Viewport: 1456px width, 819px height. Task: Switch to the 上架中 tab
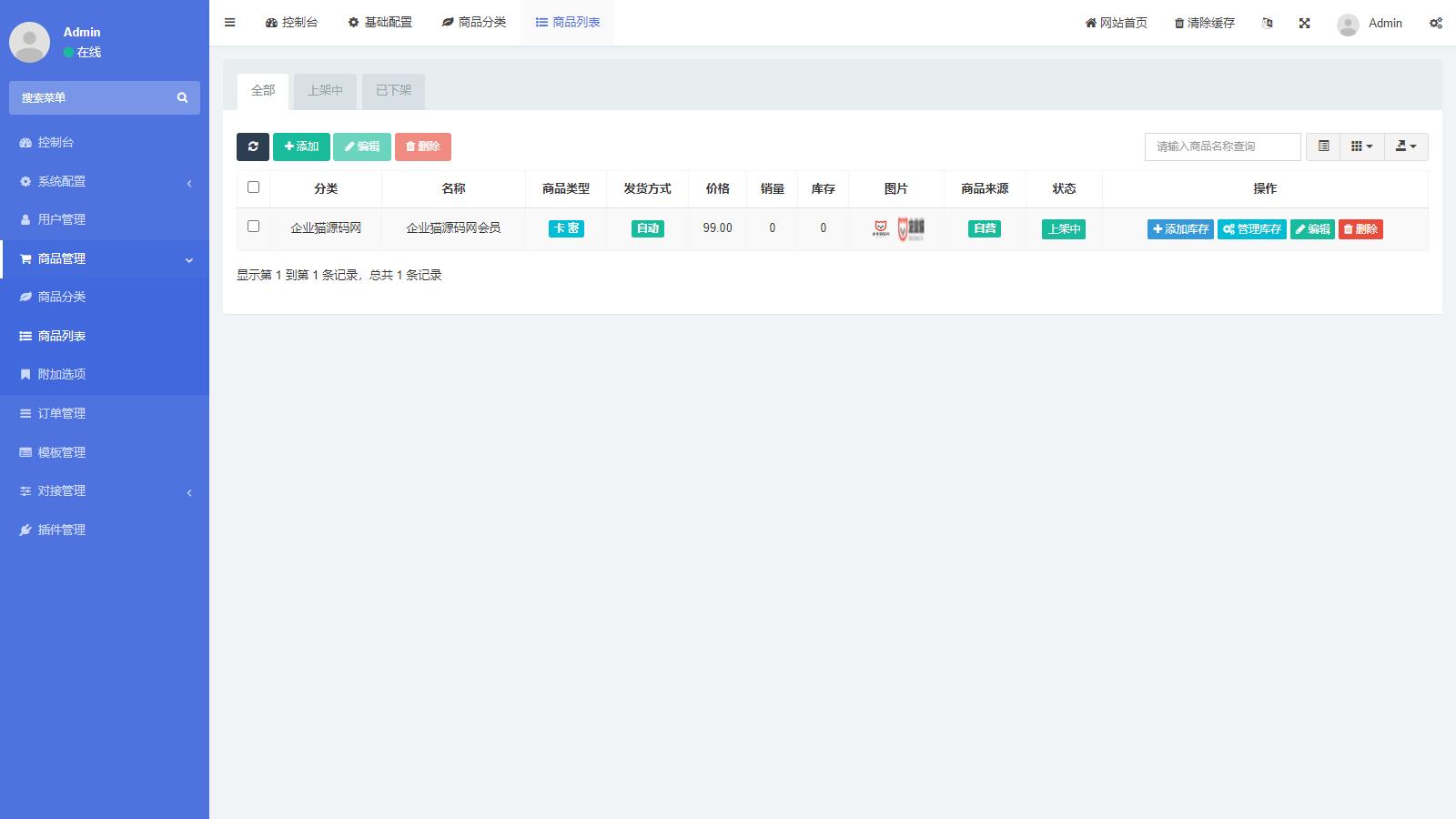(325, 90)
